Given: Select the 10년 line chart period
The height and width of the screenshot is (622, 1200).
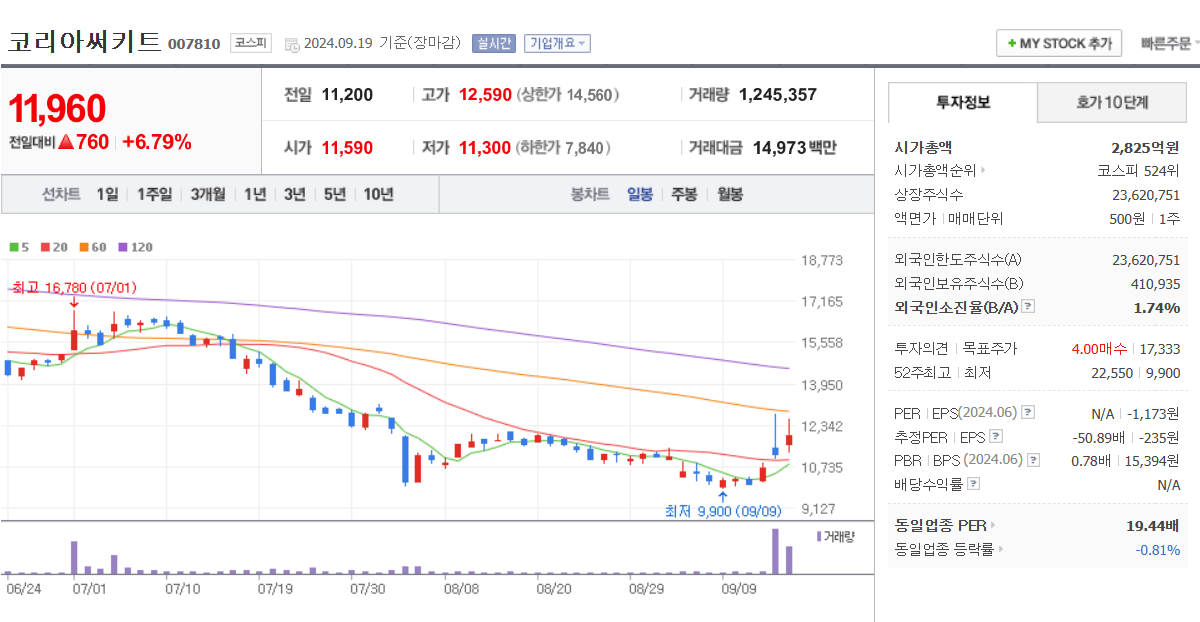Looking at the screenshot, I should click(378, 194).
